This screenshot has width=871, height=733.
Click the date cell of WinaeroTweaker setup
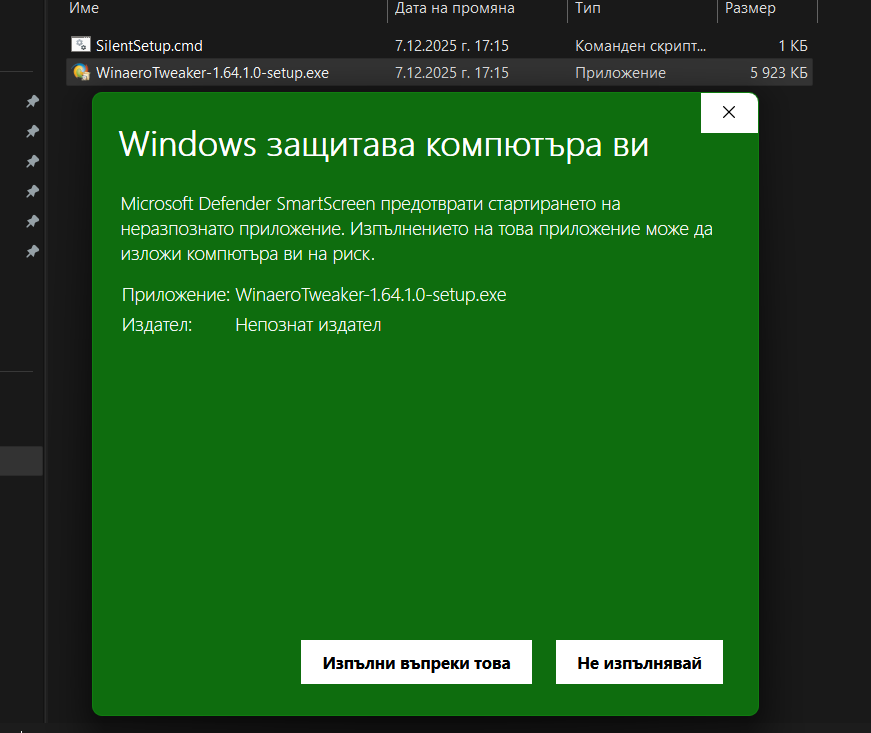[452, 73]
